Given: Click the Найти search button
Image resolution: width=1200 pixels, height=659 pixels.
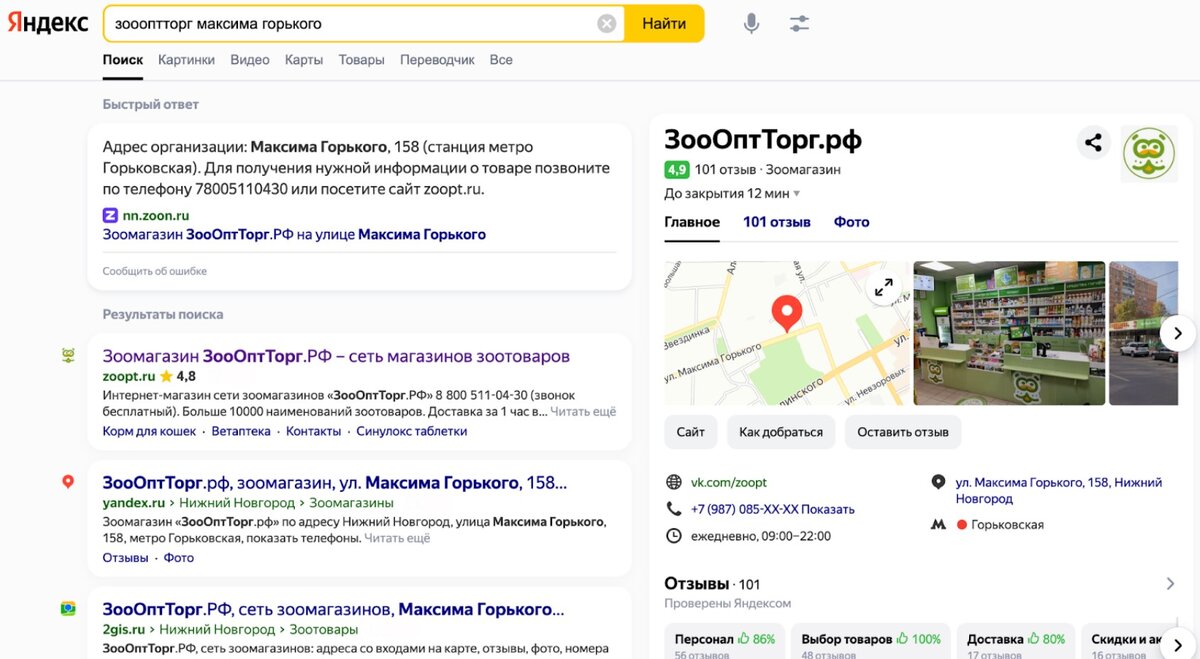Looking at the screenshot, I should pos(664,23).
